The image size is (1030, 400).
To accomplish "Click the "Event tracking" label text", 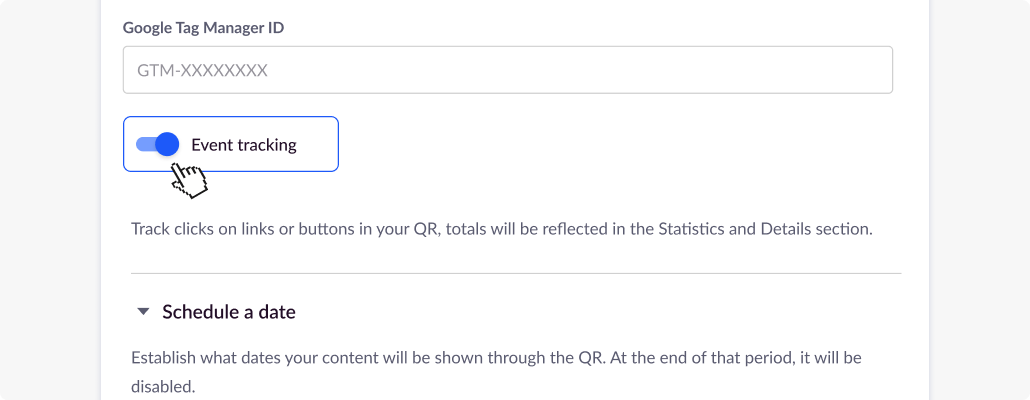I will click(x=244, y=145).
